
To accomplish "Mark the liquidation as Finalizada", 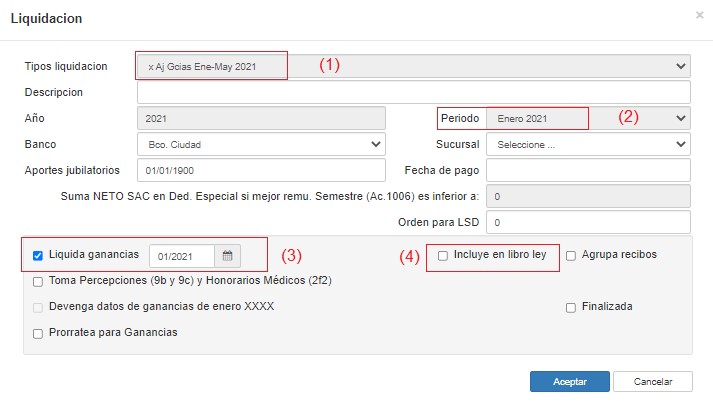I will click(571, 307).
